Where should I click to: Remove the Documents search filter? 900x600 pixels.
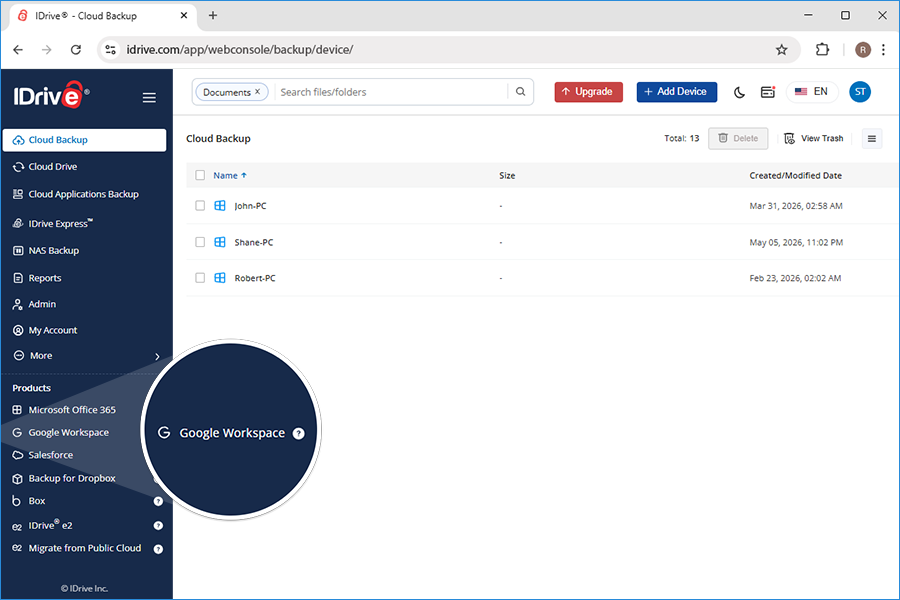258,92
